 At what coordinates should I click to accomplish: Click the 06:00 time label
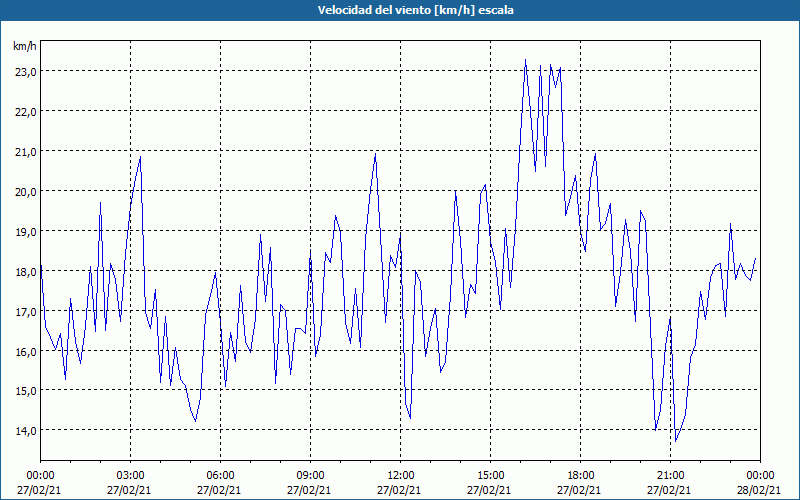tap(220, 476)
